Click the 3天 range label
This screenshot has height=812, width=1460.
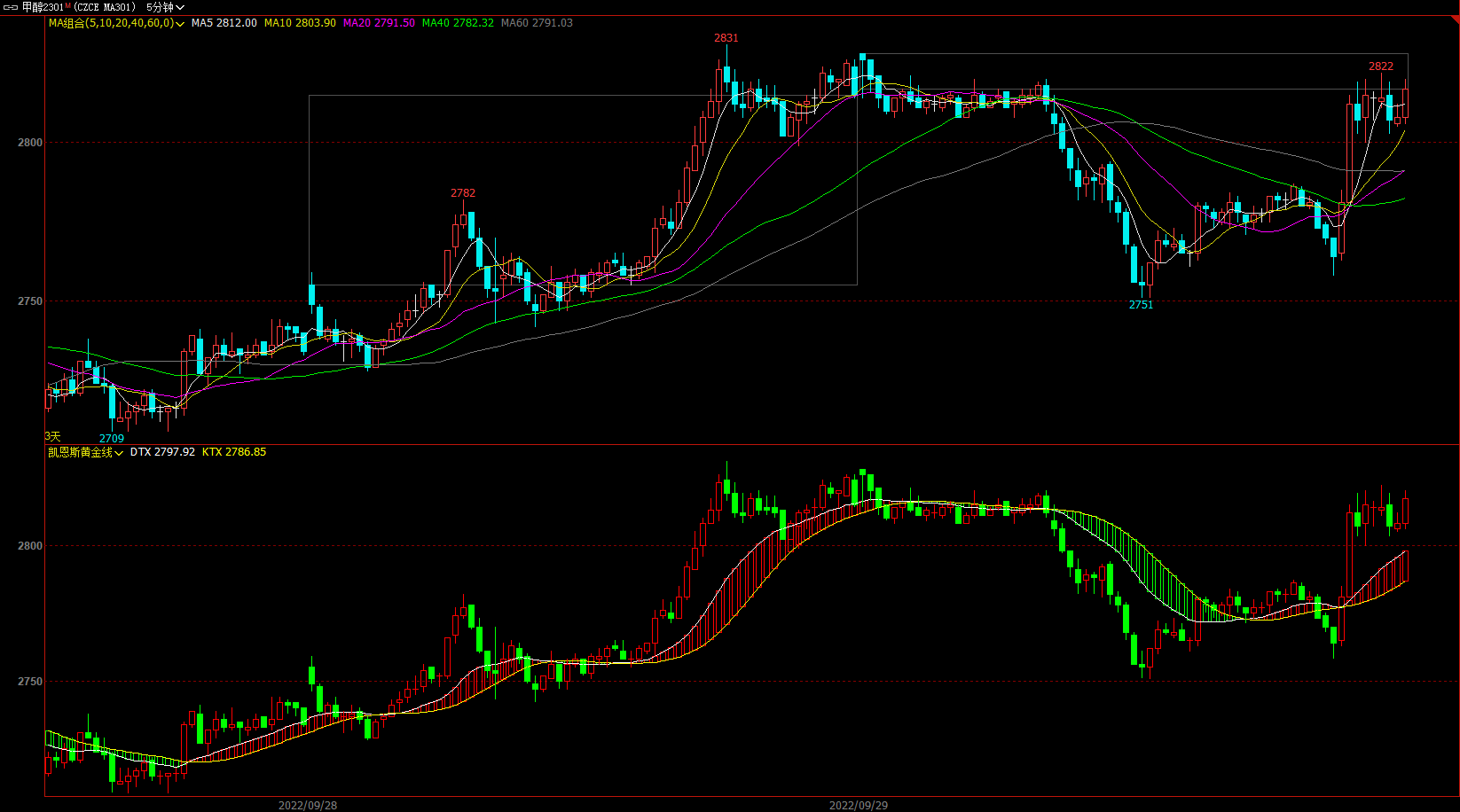tap(53, 436)
